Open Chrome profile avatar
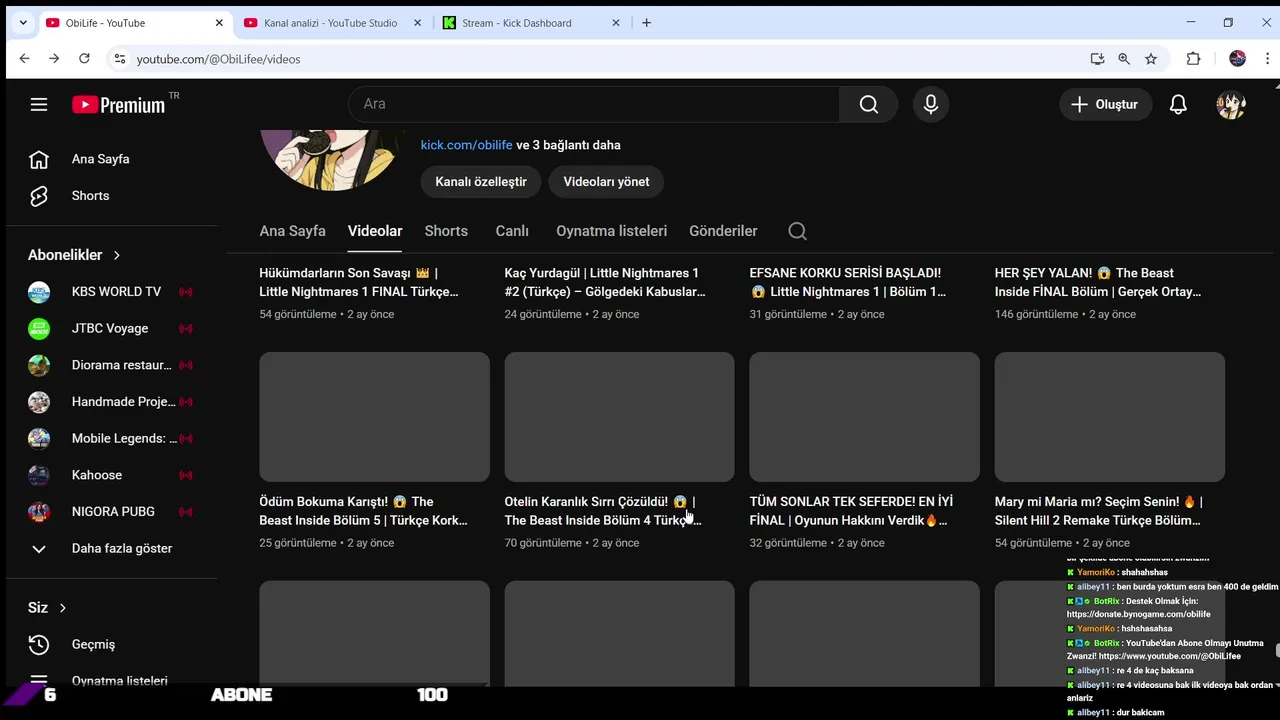Image resolution: width=1280 pixels, height=720 pixels. coord(1237,59)
